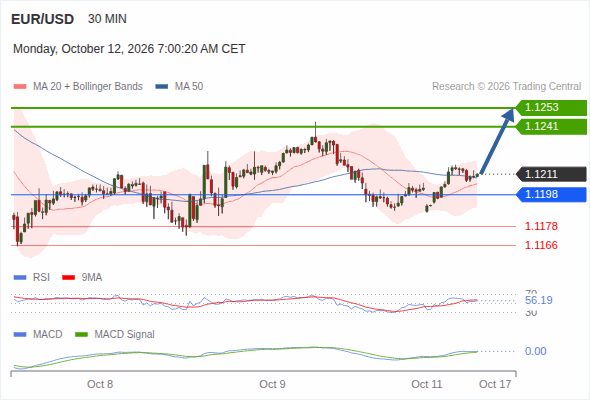Screen dimensions: 590x400
Task: Click the 1.1166 red support value
Action: click(541, 245)
